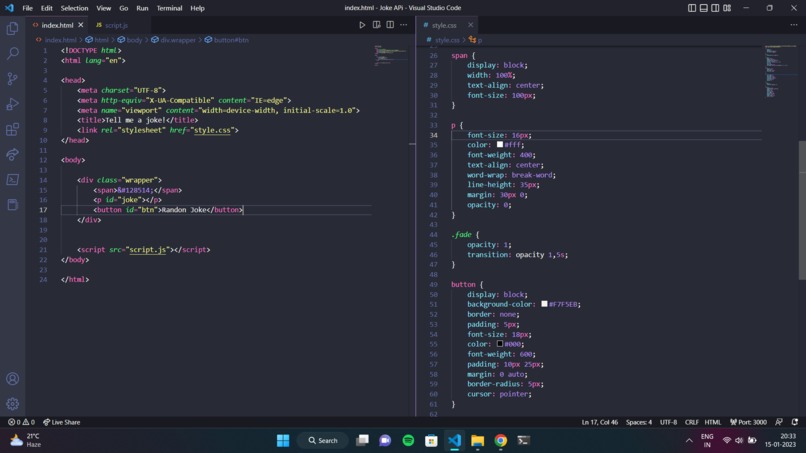806x453 pixels.
Task: Select the index.html tab
Action: pyautogui.click(x=57, y=25)
